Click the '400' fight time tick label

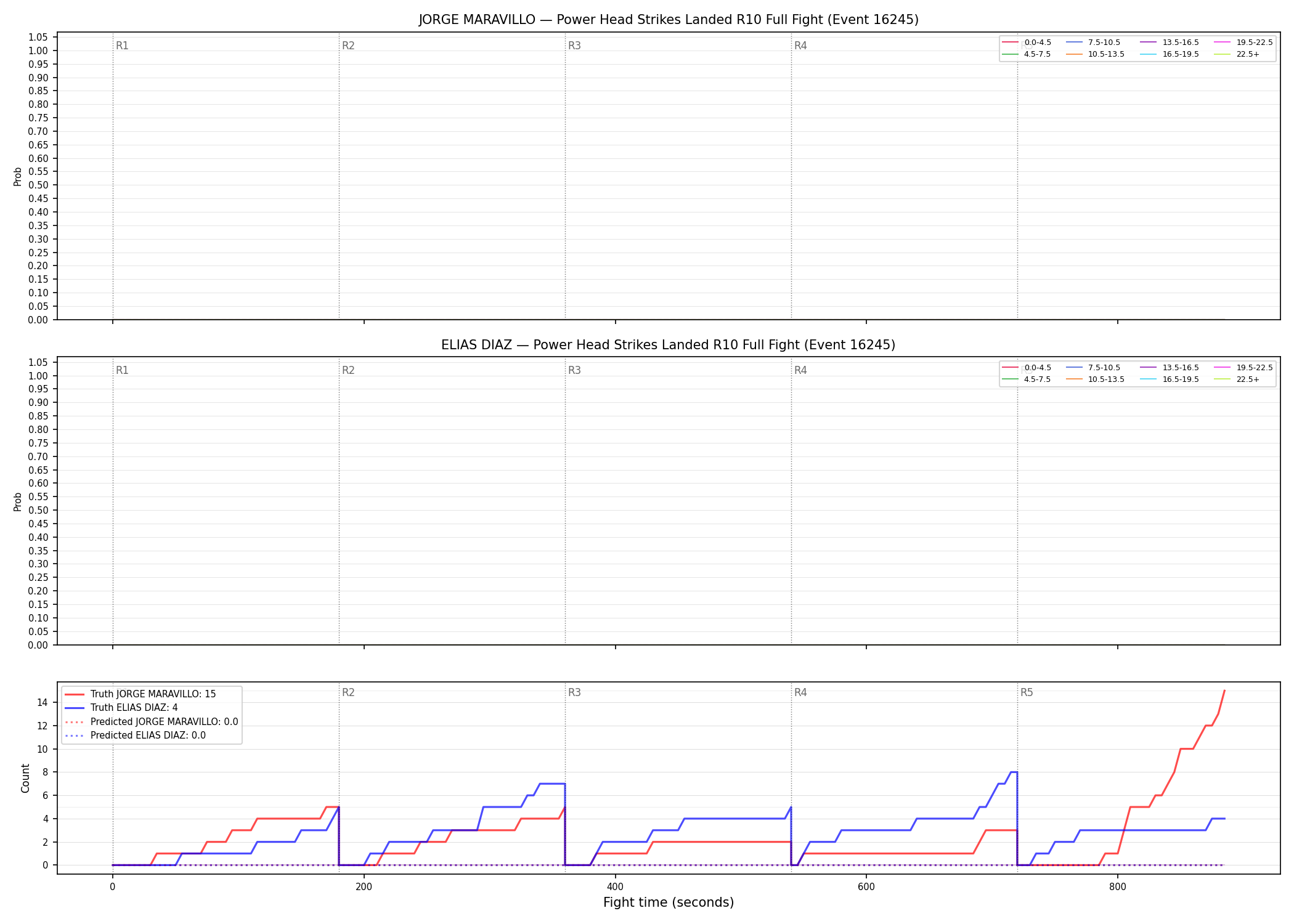click(x=615, y=887)
